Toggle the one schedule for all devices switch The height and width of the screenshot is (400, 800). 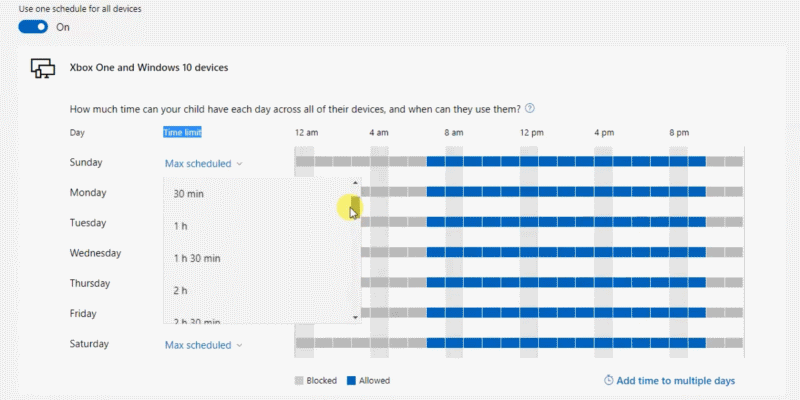coord(33,27)
